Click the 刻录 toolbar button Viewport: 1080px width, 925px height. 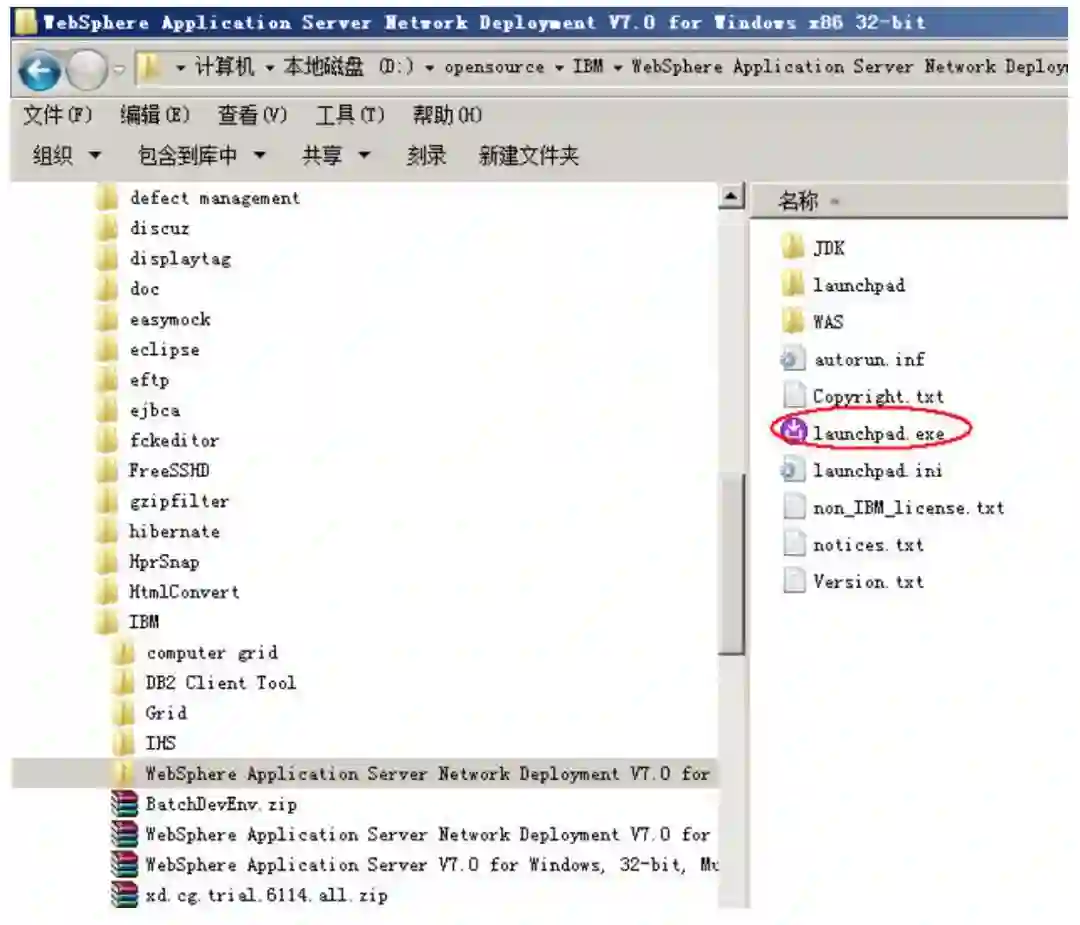click(x=426, y=156)
